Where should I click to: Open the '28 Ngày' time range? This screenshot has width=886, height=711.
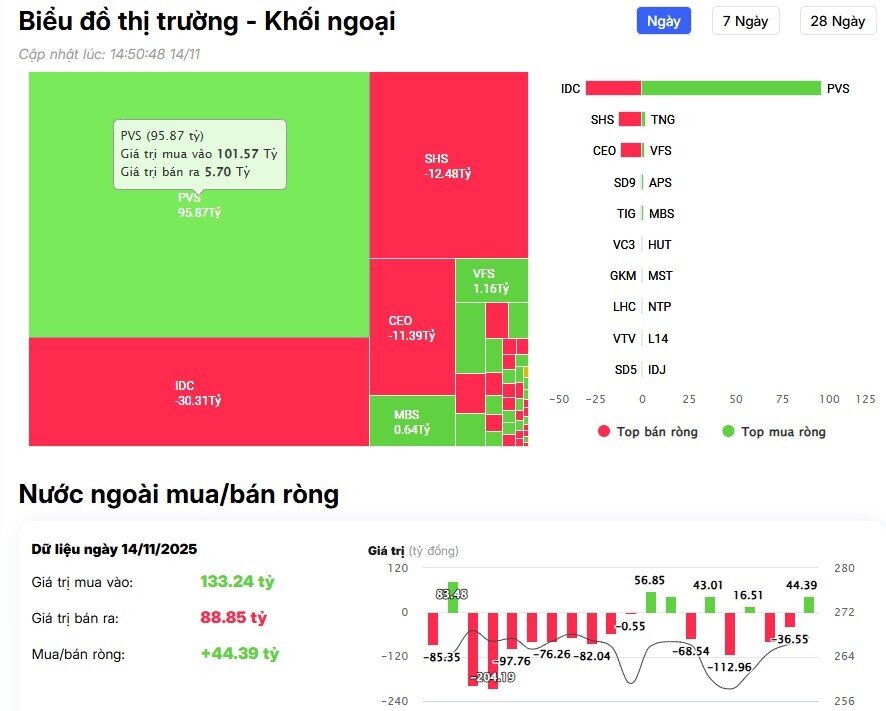coord(836,20)
